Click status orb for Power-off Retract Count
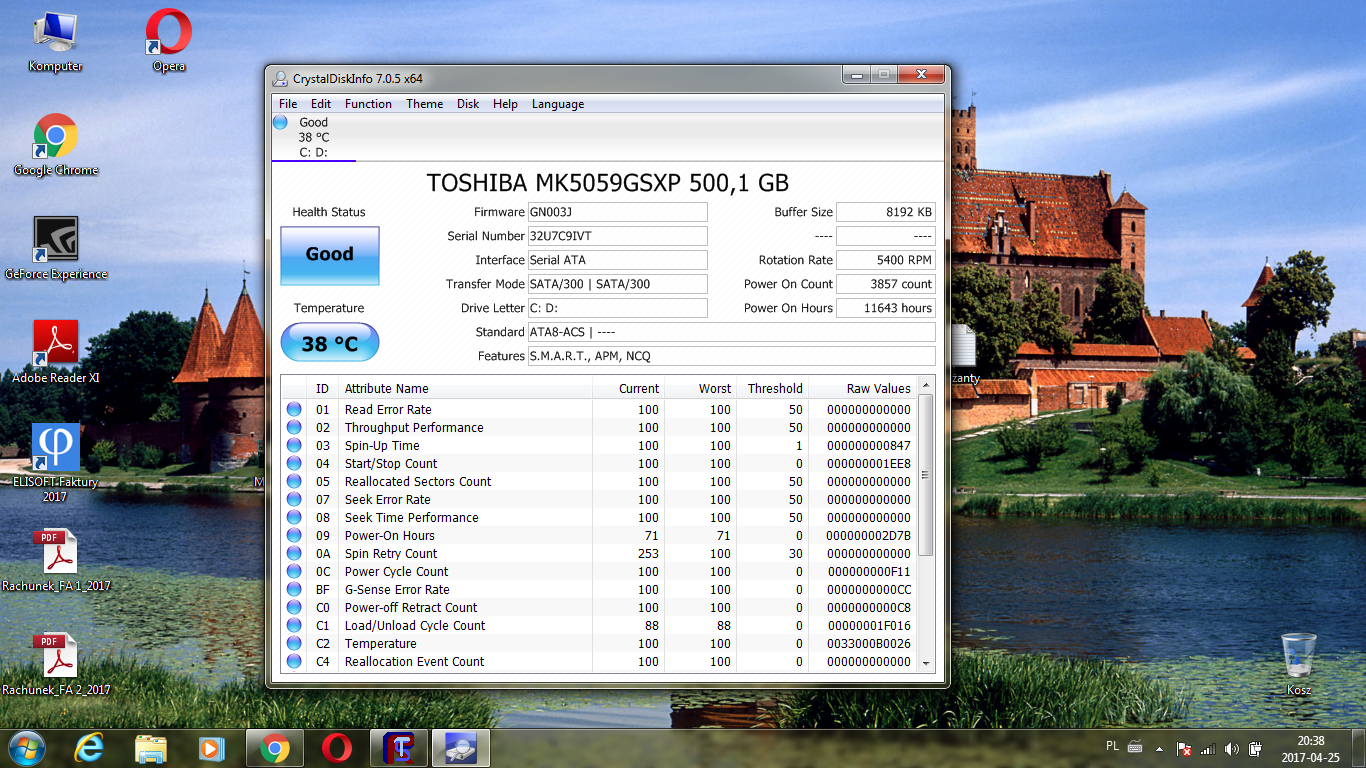 tap(294, 607)
